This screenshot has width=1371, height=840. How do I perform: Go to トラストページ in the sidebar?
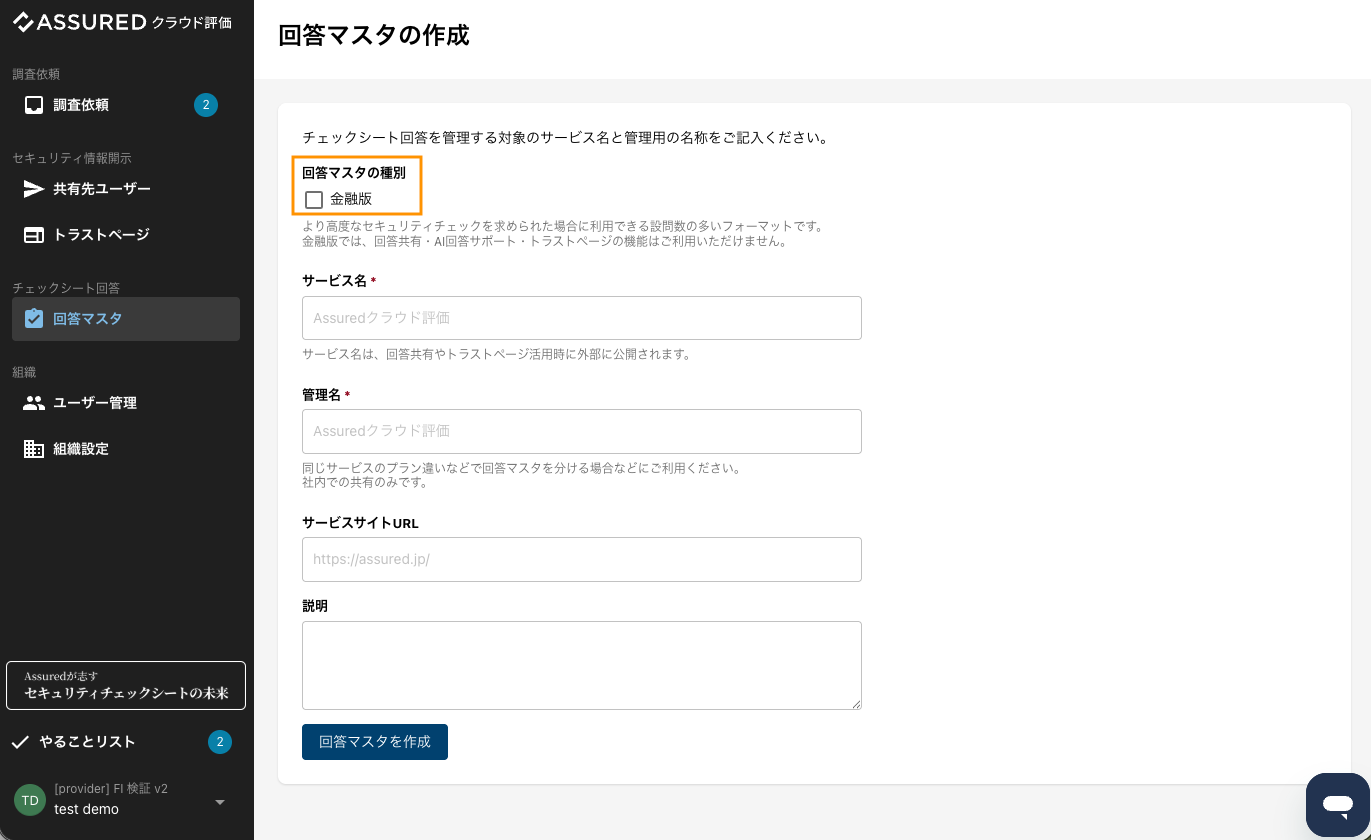point(126,235)
